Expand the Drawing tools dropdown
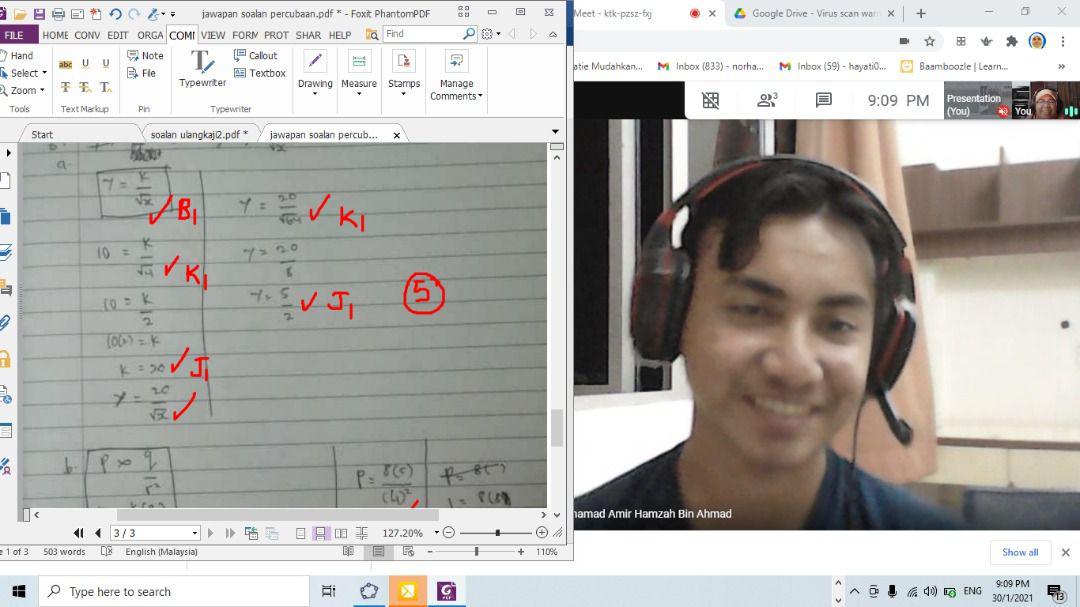The width and height of the screenshot is (1080, 607). point(315,94)
